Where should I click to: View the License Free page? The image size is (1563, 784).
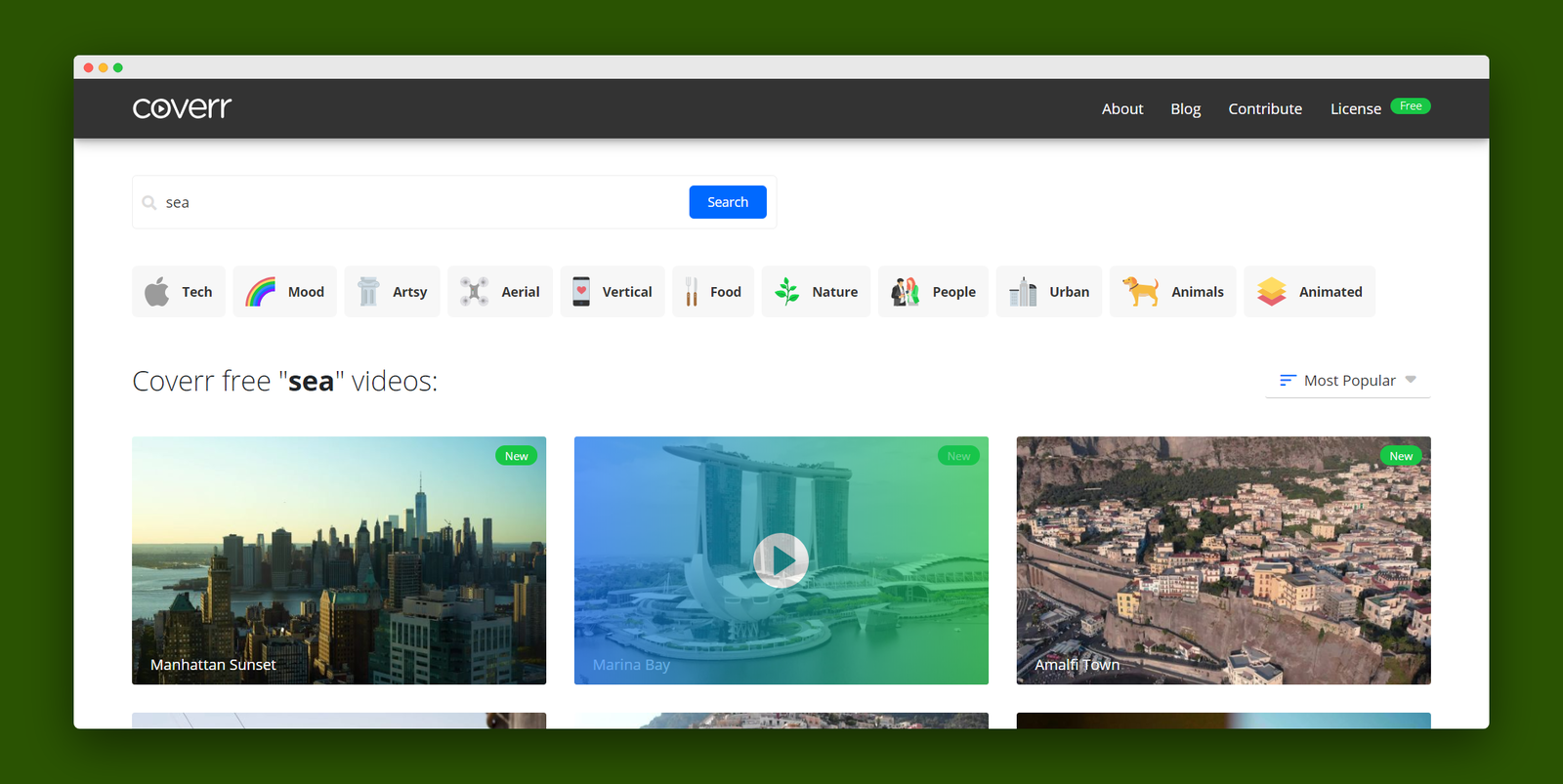coord(1379,107)
